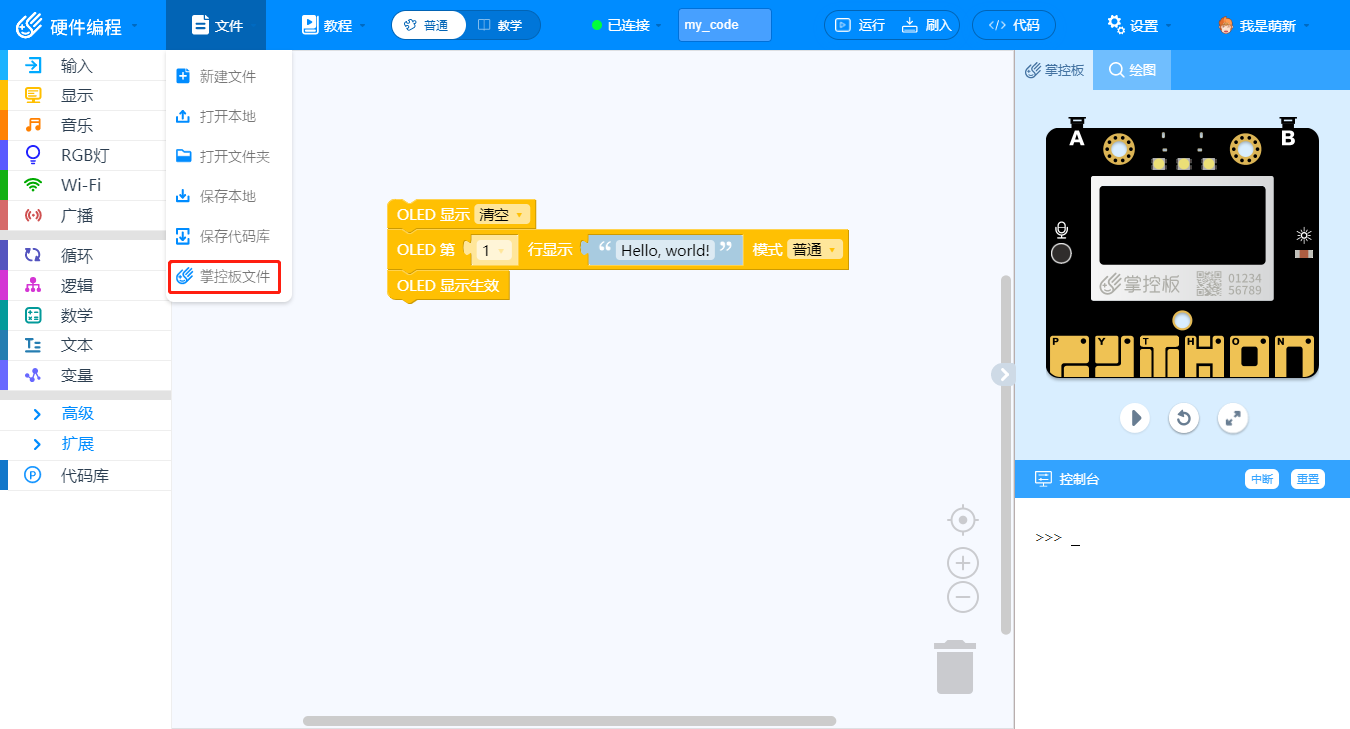Expand the 扩展 category

coord(86,444)
